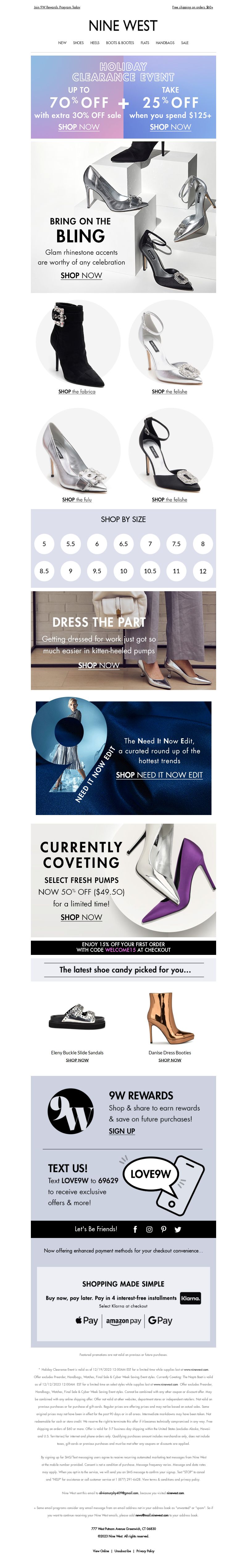Open the Sale menu item
Image resolution: width=247 pixels, height=1568 pixels.
point(184,43)
